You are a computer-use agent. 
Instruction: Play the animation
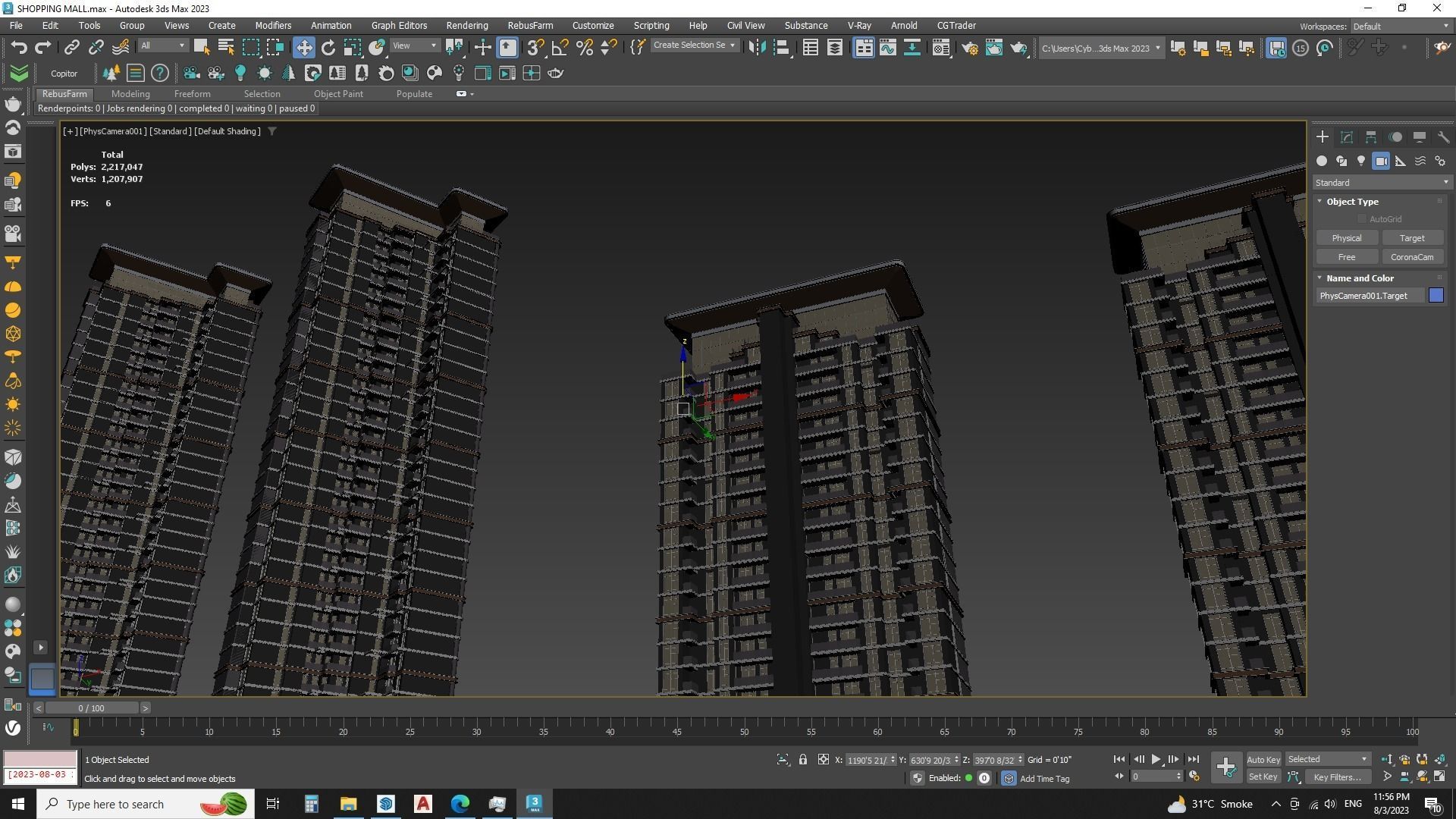tap(1156, 759)
